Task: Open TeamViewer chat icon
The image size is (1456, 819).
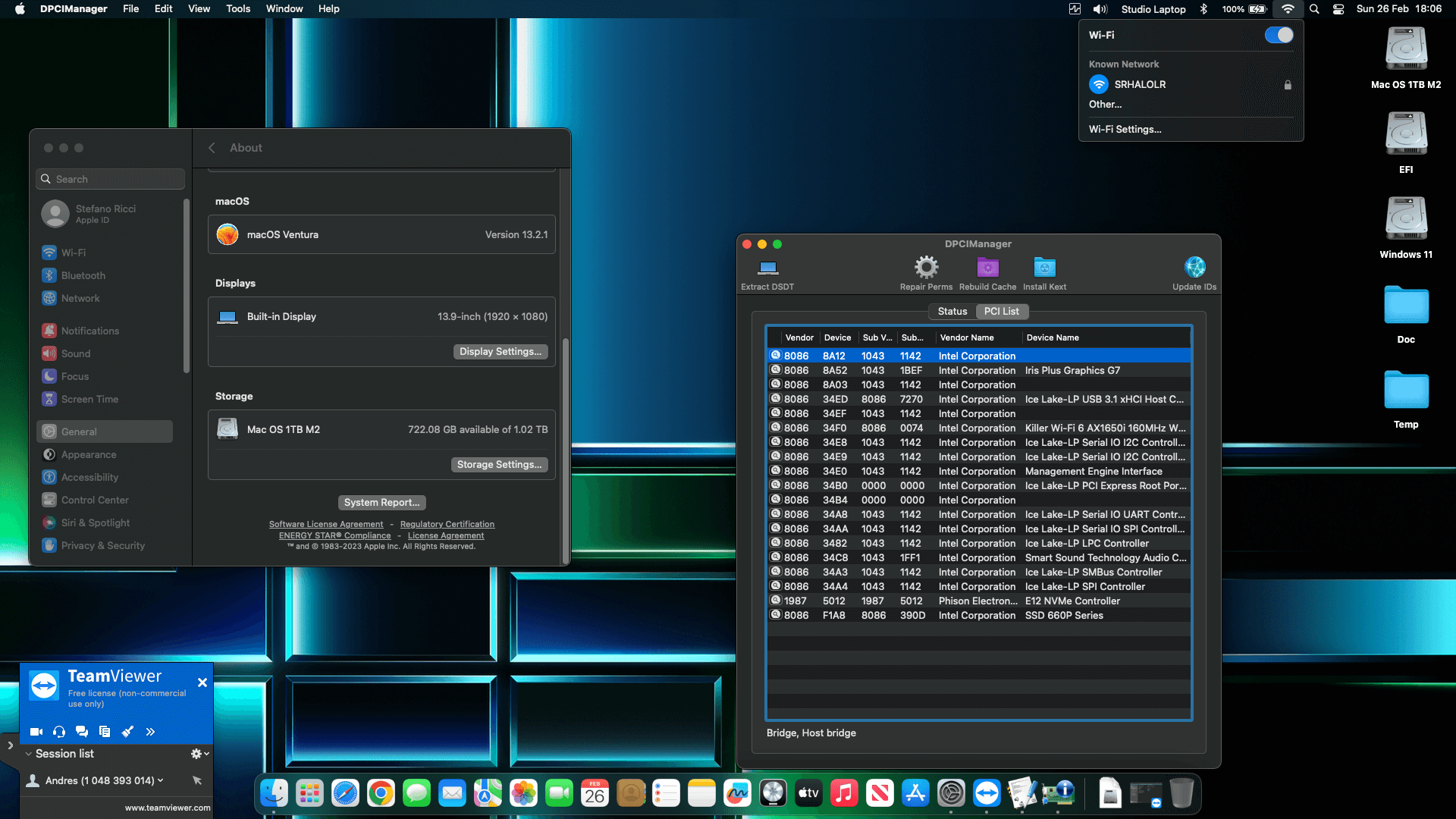Action: pos(82,732)
